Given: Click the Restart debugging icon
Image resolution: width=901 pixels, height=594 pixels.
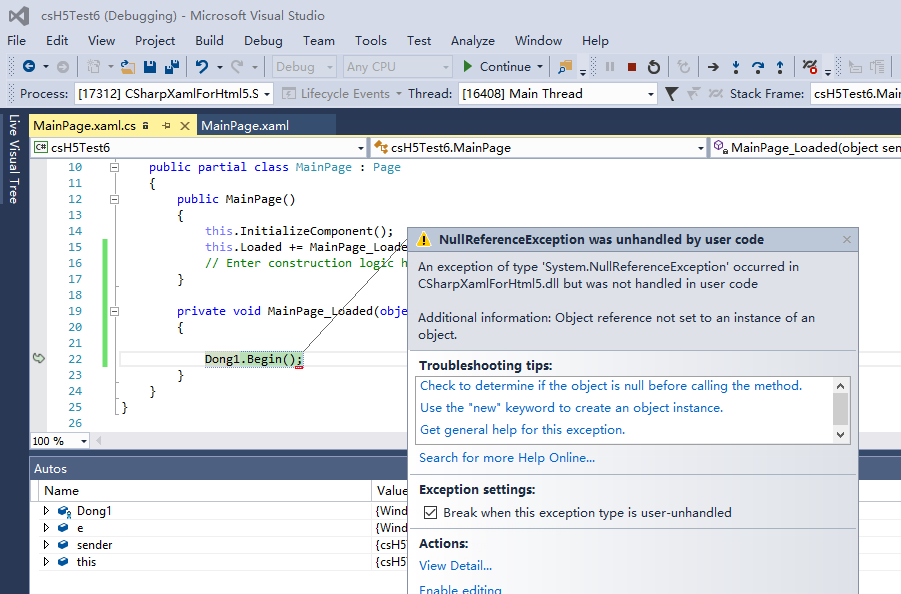Looking at the screenshot, I should (653, 67).
